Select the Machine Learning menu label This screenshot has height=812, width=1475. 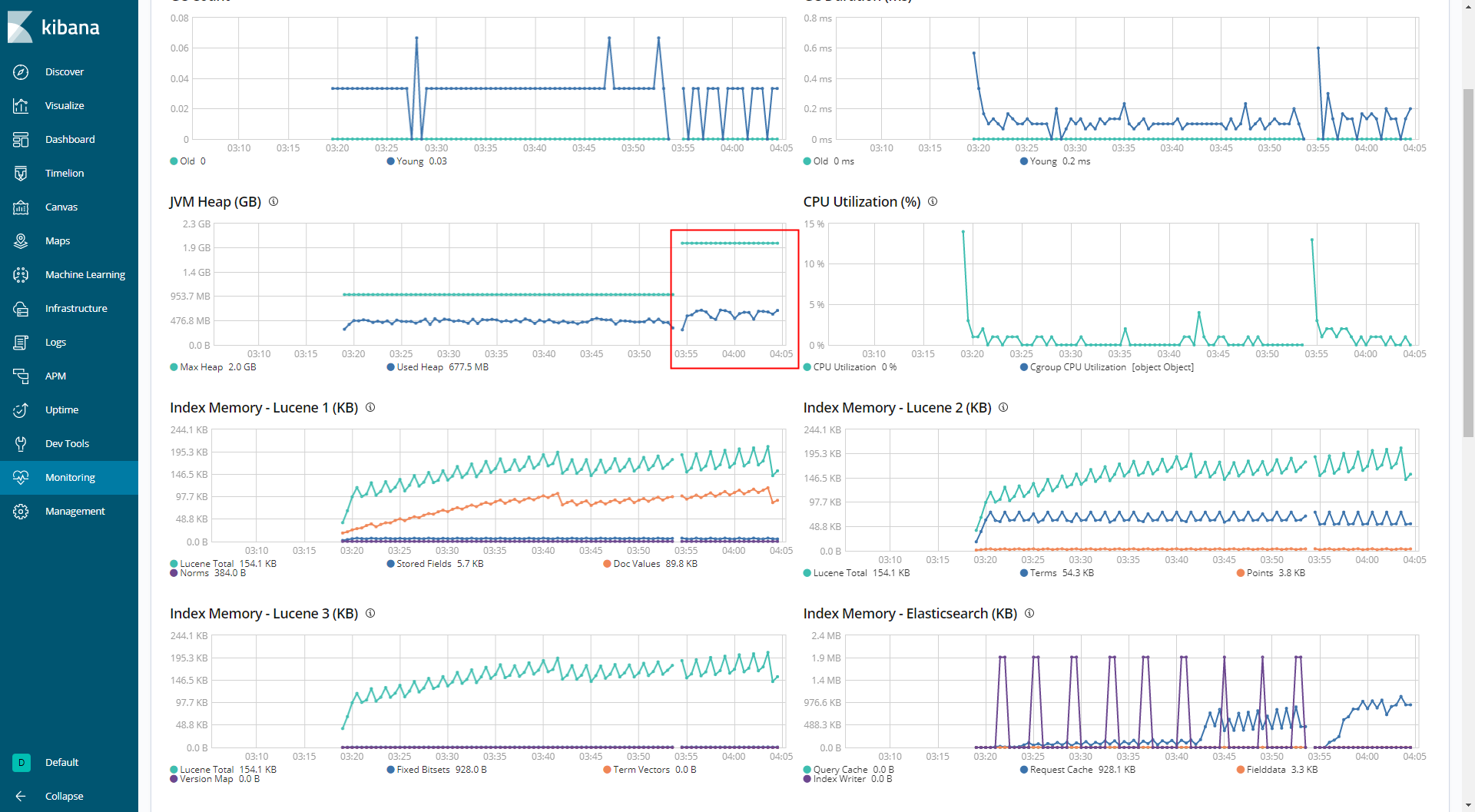click(x=85, y=274)
